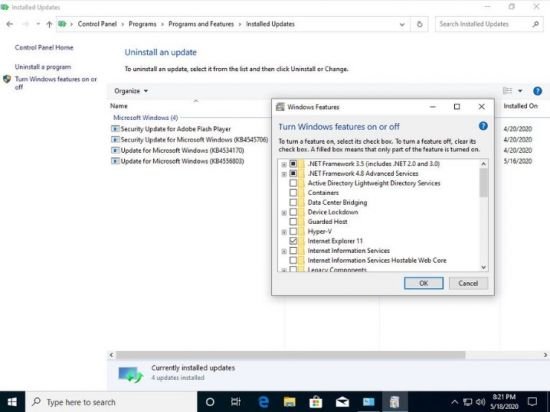
Task: Enable the Containers feature checkbox
Action: pyautogui.click(x=293, y=193)
